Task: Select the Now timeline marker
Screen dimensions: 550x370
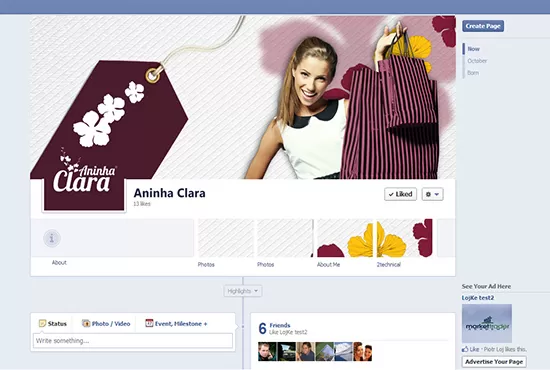Action: click(473, 49)
